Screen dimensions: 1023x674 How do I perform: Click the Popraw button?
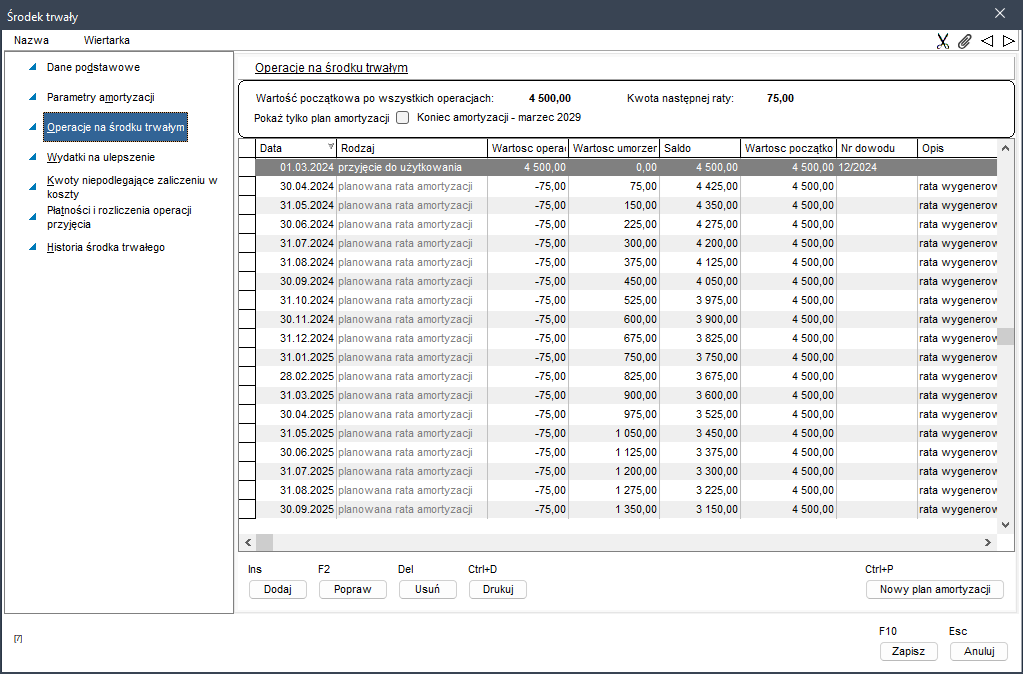coord(352,589)
